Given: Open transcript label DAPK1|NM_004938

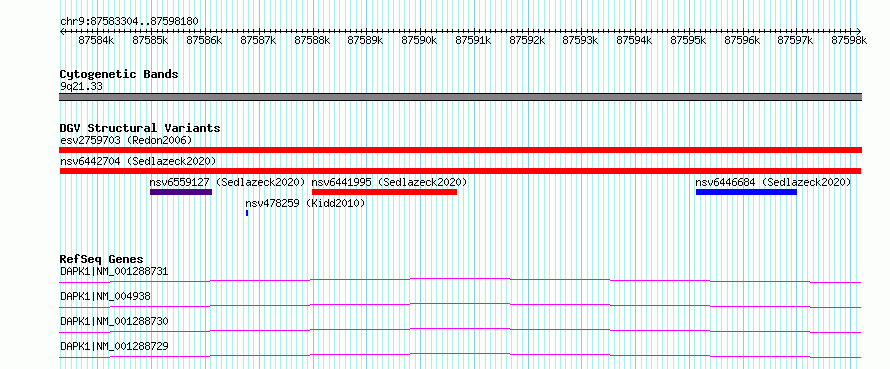Looking at the screenshot, I should coord(106,296).
